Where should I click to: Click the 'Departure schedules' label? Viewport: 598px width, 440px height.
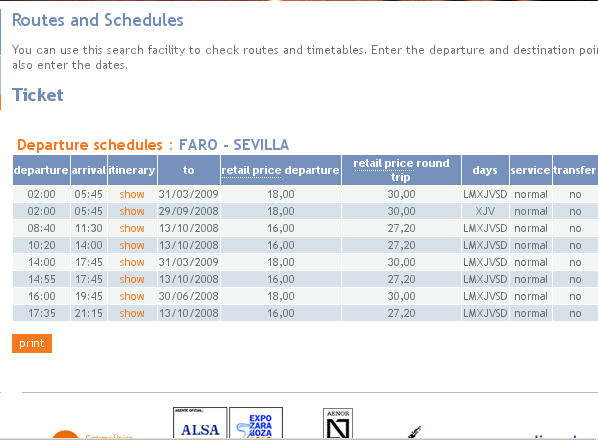point(90,145)
